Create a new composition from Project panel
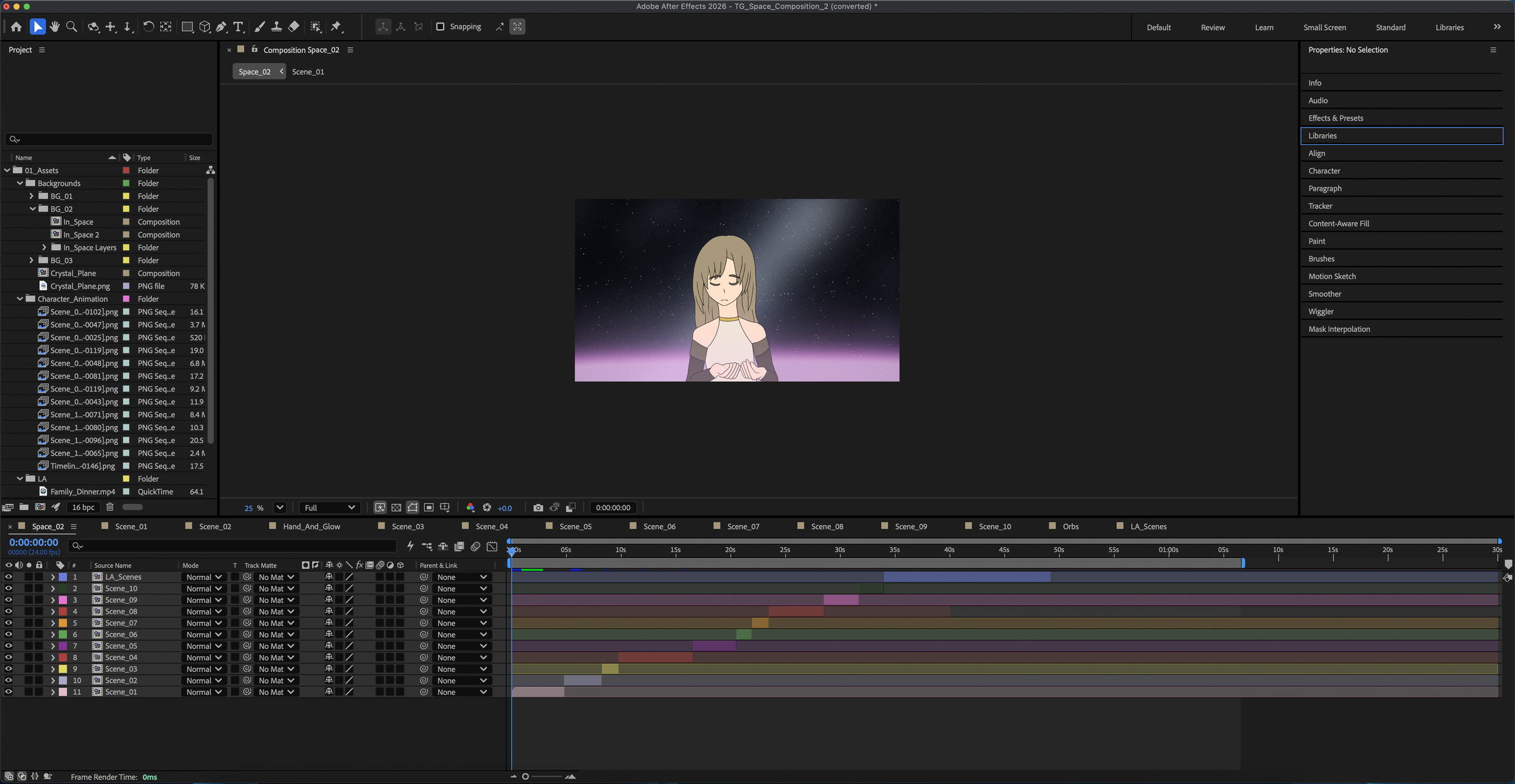Screen dimensions: 1515x784 (40, 507)
